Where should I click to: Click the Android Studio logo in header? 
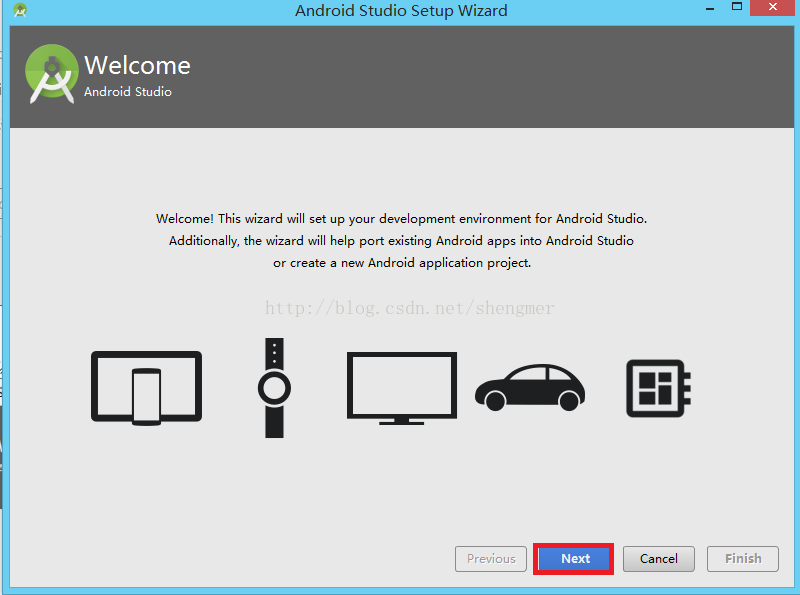pos(52,73)
